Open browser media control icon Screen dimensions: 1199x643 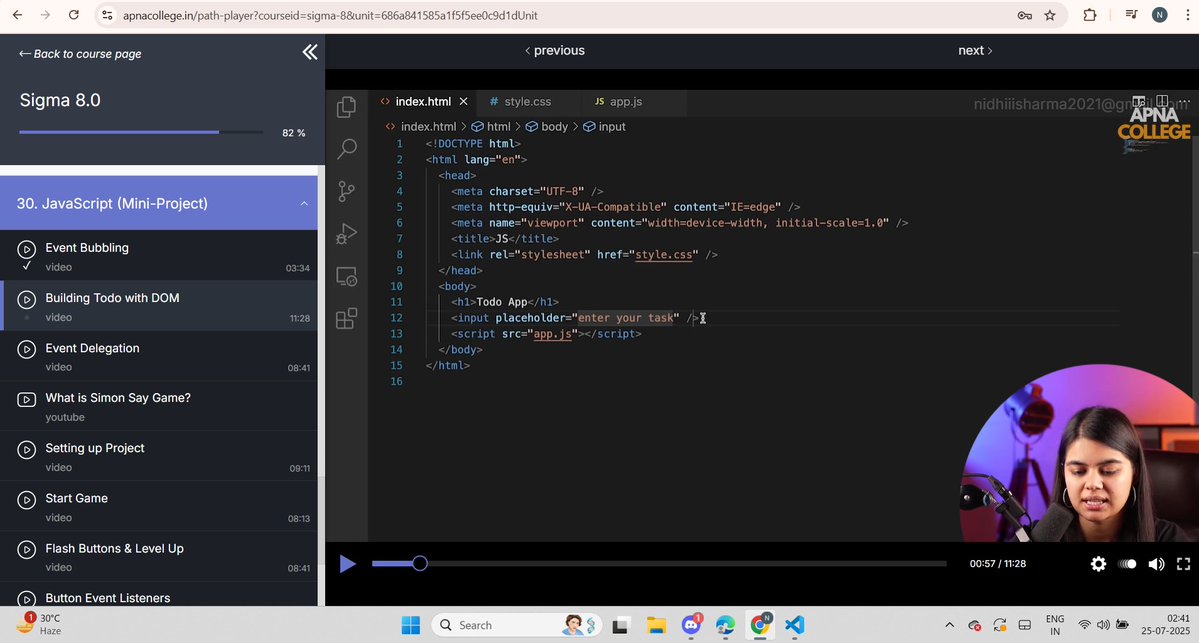(1132, 15)
